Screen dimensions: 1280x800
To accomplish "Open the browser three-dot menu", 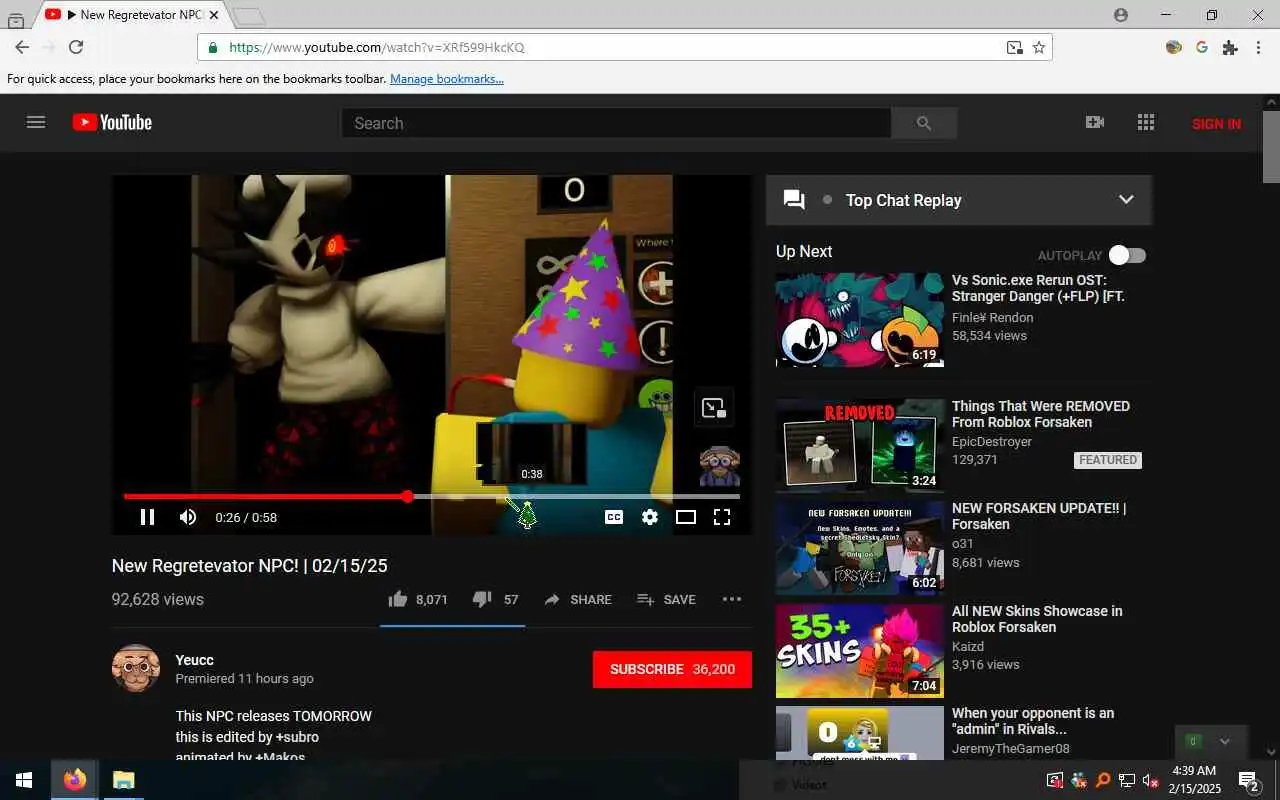I will pos(1258,47).
